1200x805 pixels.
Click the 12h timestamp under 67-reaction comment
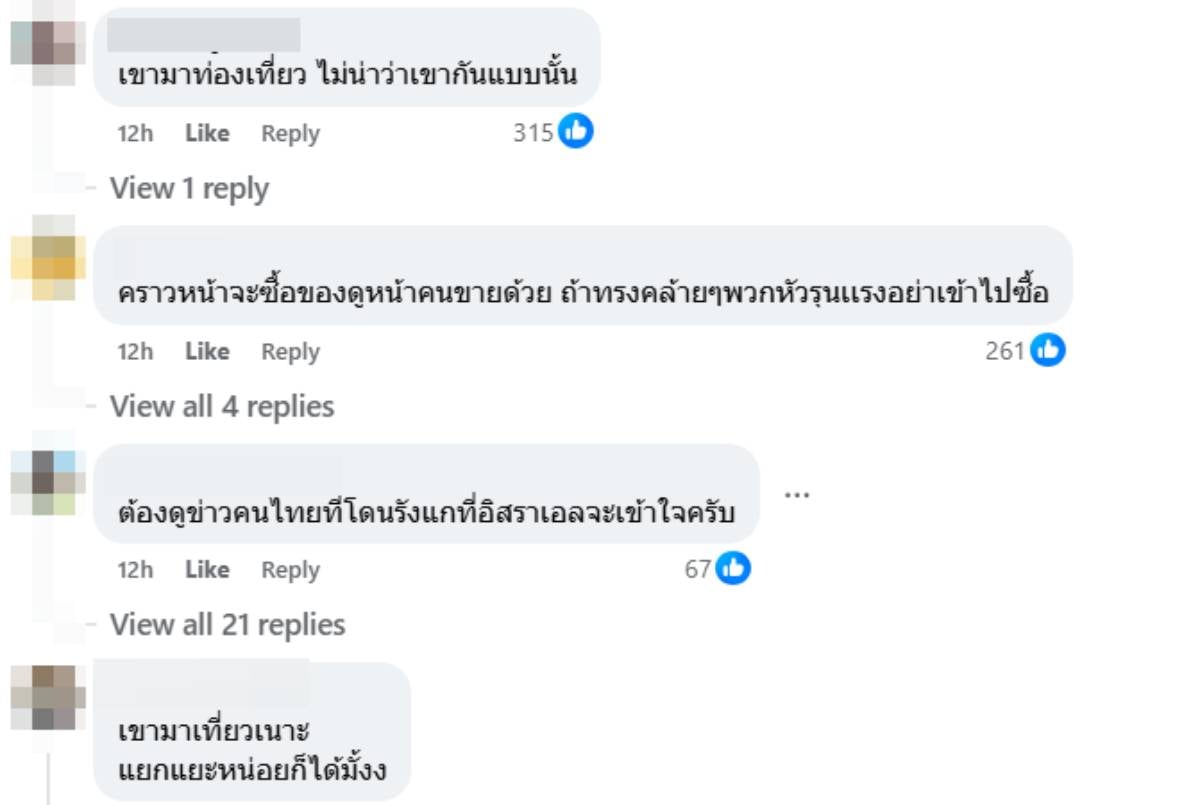point(135,569)
